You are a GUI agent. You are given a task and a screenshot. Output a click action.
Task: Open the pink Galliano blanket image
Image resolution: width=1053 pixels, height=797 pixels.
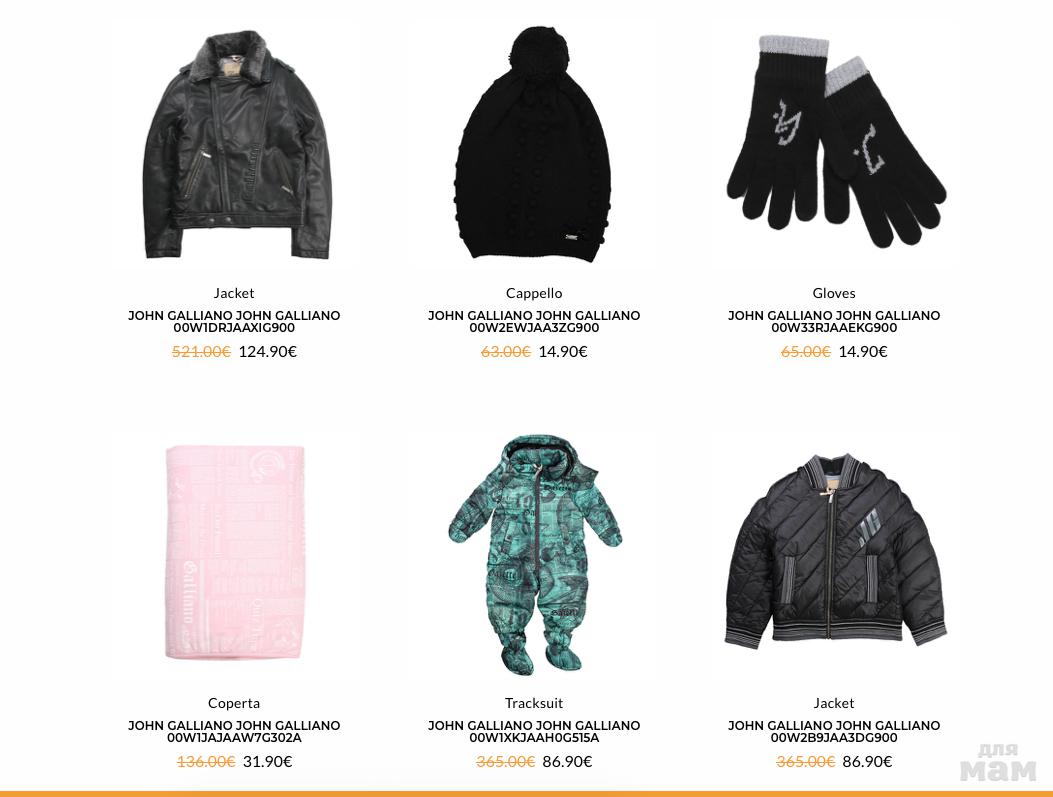coord(234,552)
